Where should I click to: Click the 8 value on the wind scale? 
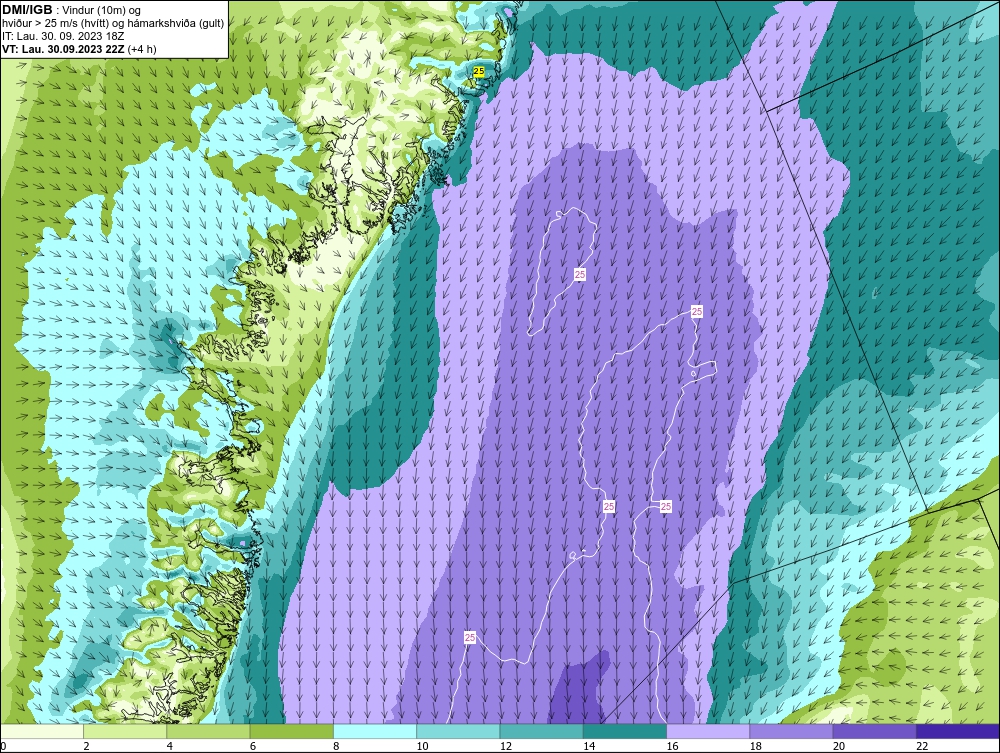coord(336,746)
